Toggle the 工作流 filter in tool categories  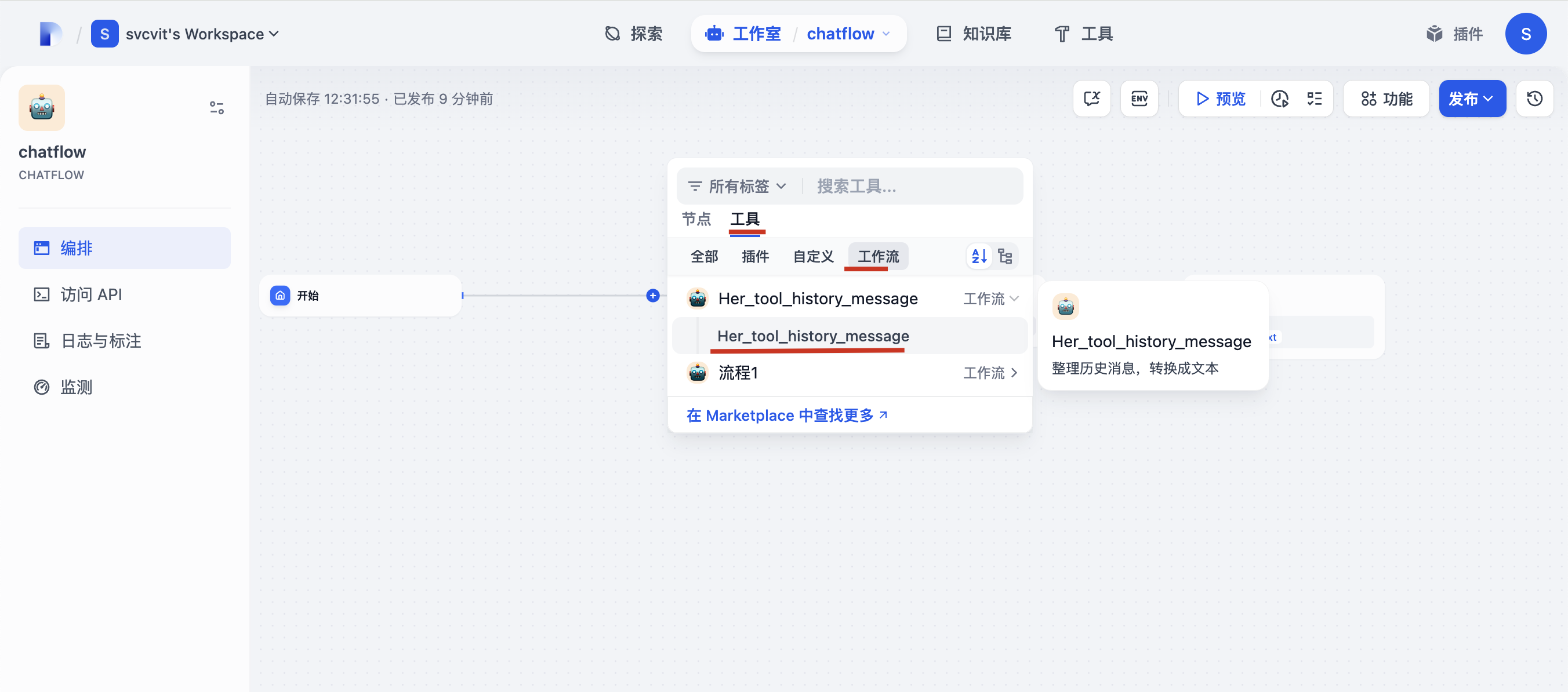pos(877,256)
